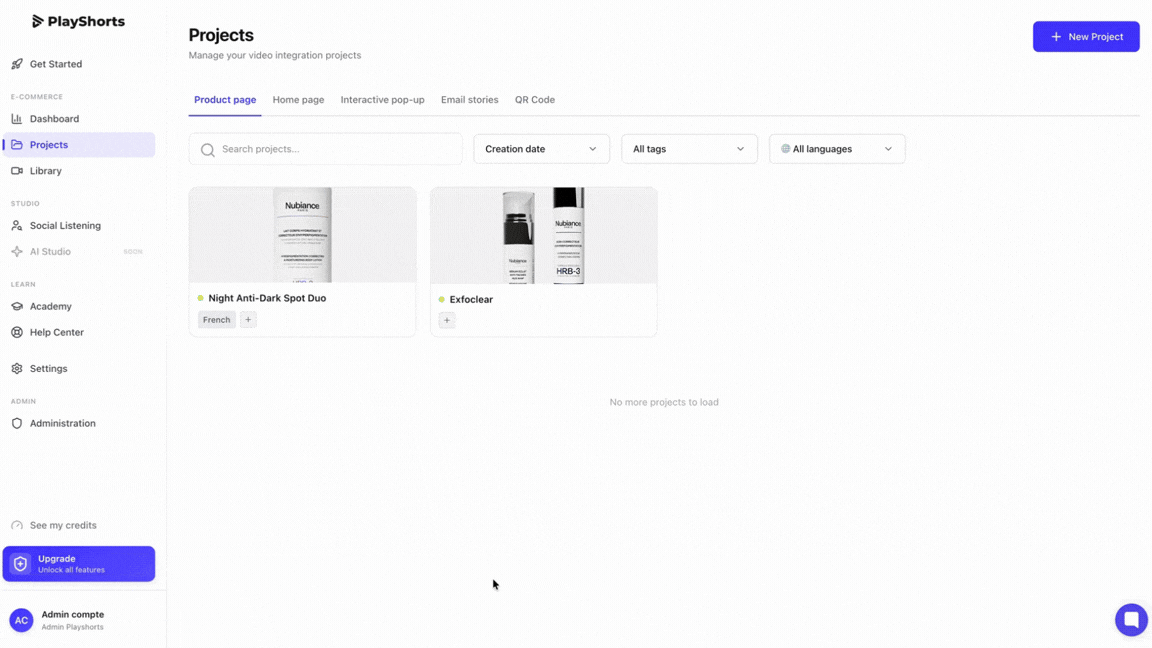Open the Exfoclear project thumbnail
The image size is (1152, 648).
tap(544, 235)
